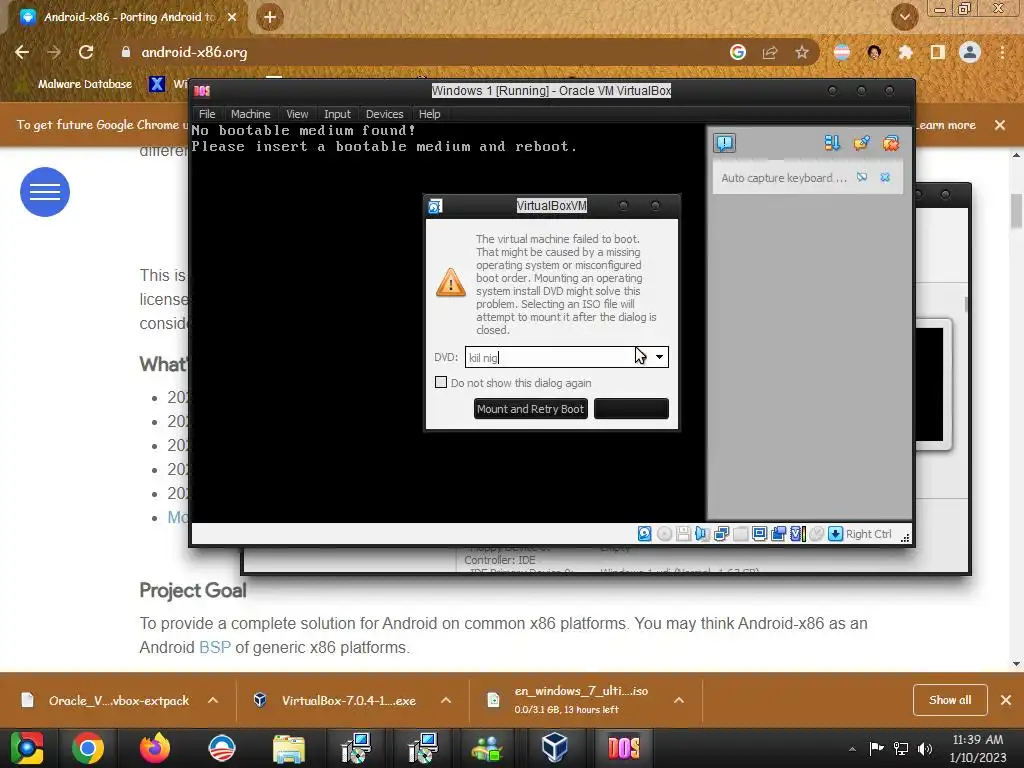Toggle the notification center speech bubble icon

click(x=724, y=143)
